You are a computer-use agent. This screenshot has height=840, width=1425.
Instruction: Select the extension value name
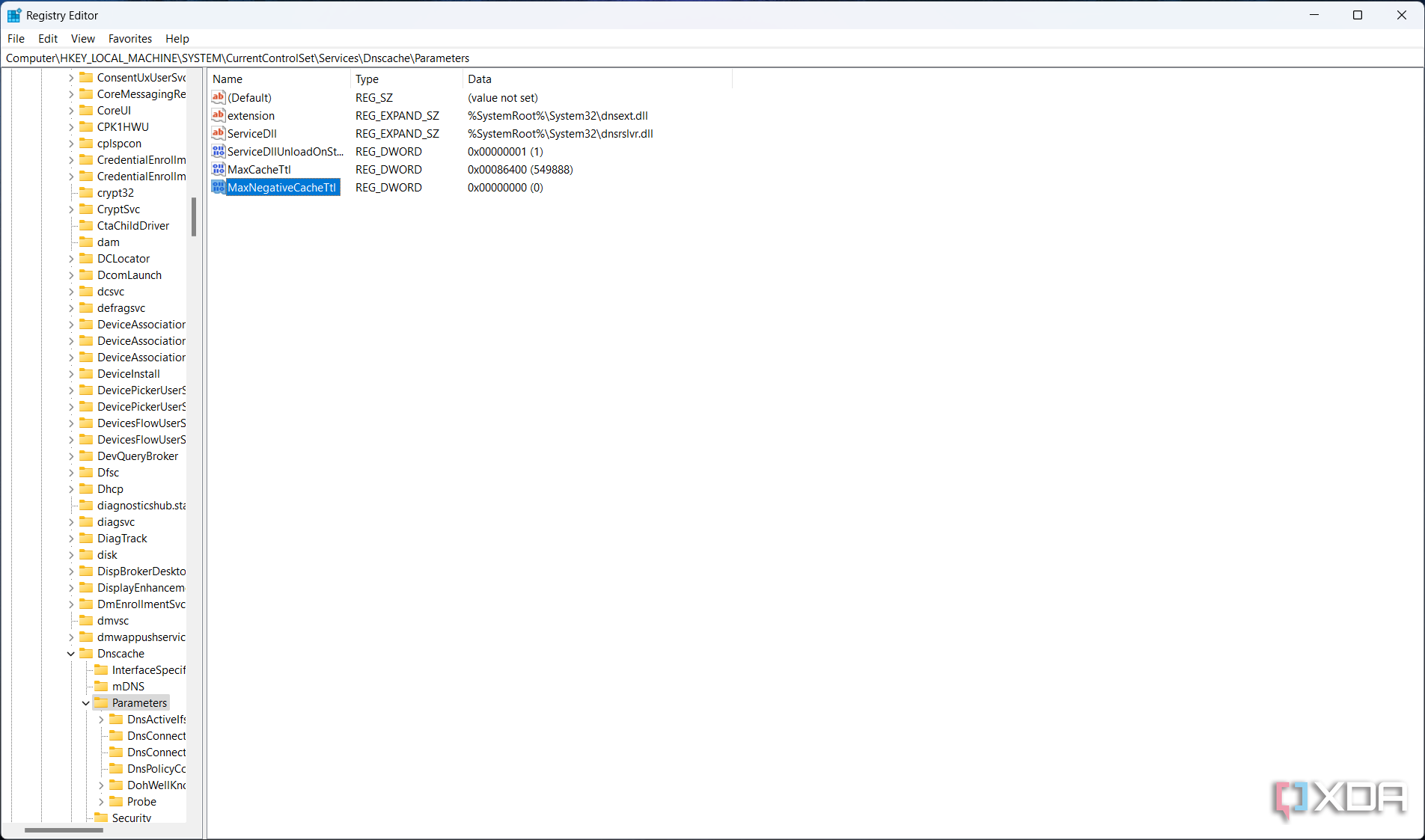click(x=251, y=115)
